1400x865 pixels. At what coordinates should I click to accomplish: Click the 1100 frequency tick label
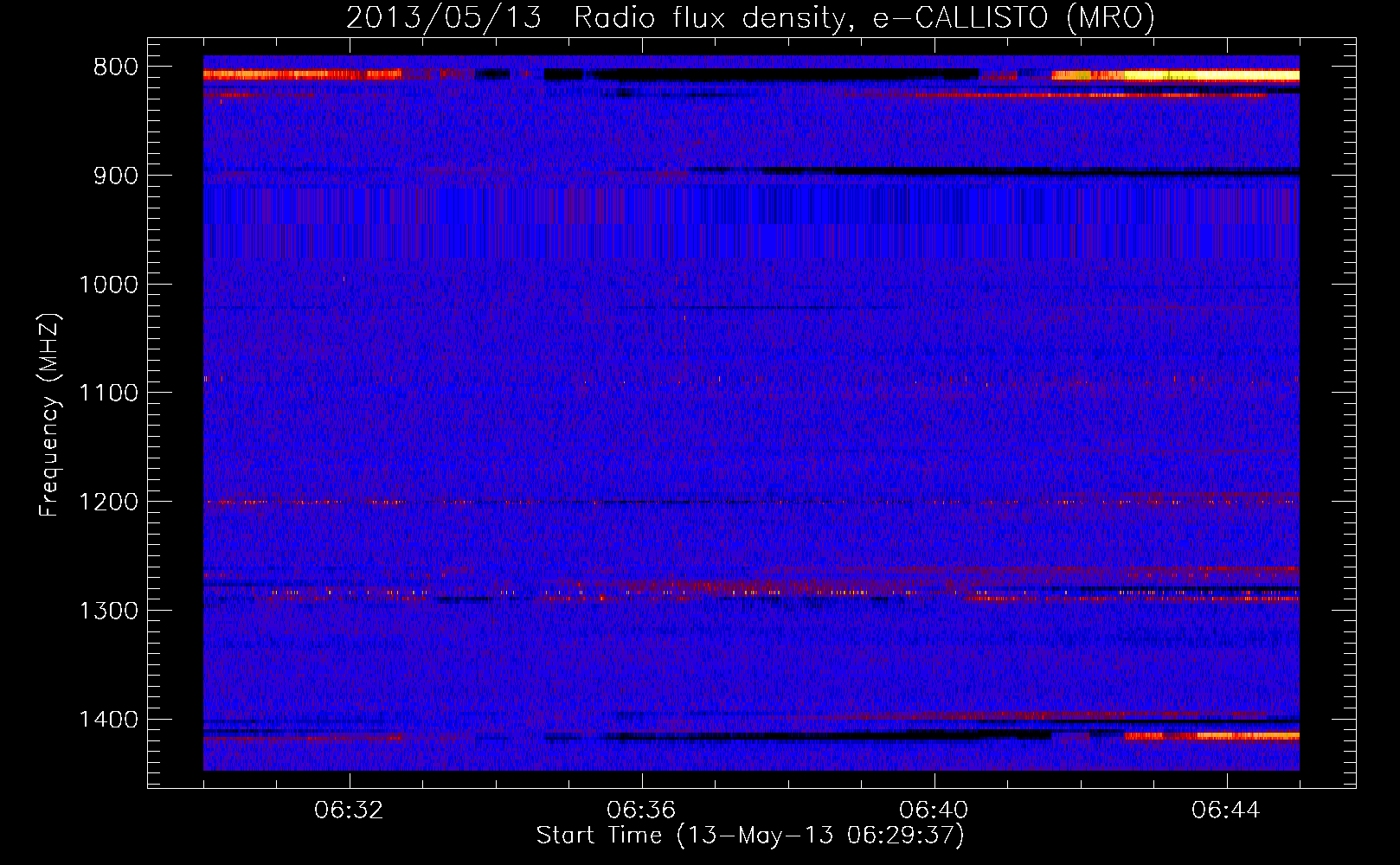click(108, 394)
